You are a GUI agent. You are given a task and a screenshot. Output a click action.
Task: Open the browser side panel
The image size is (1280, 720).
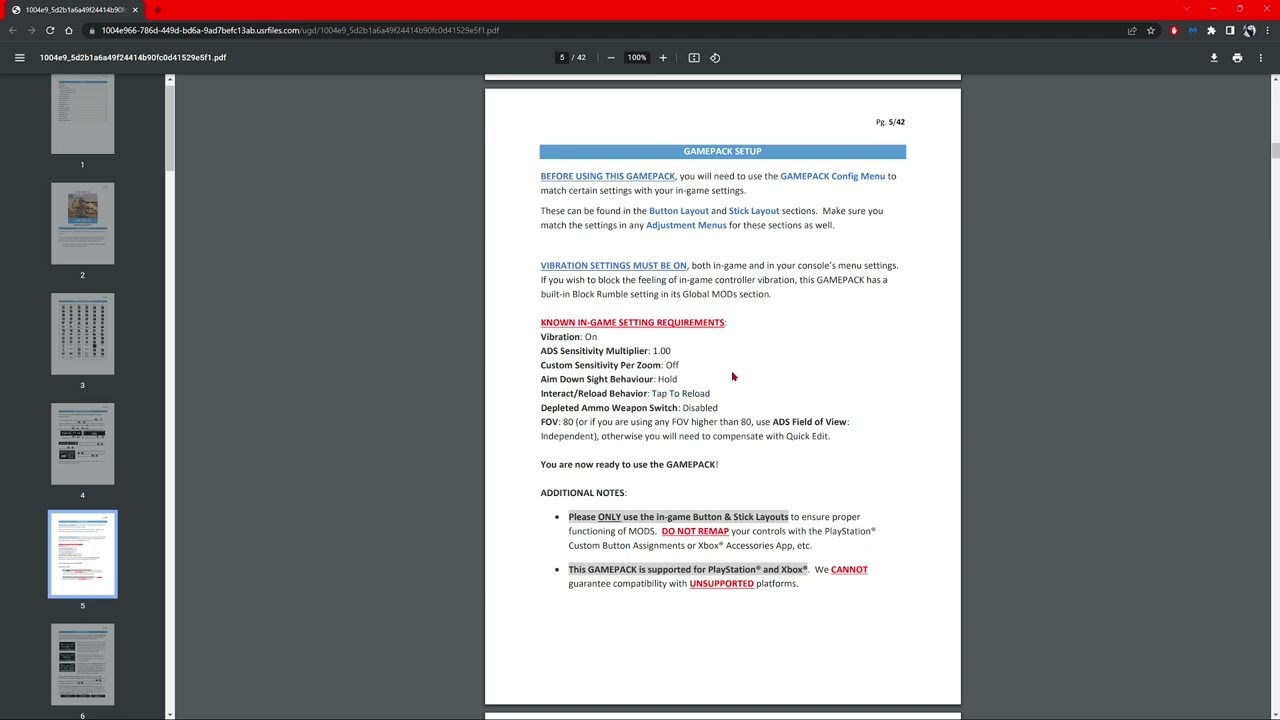click(1230, 30)
